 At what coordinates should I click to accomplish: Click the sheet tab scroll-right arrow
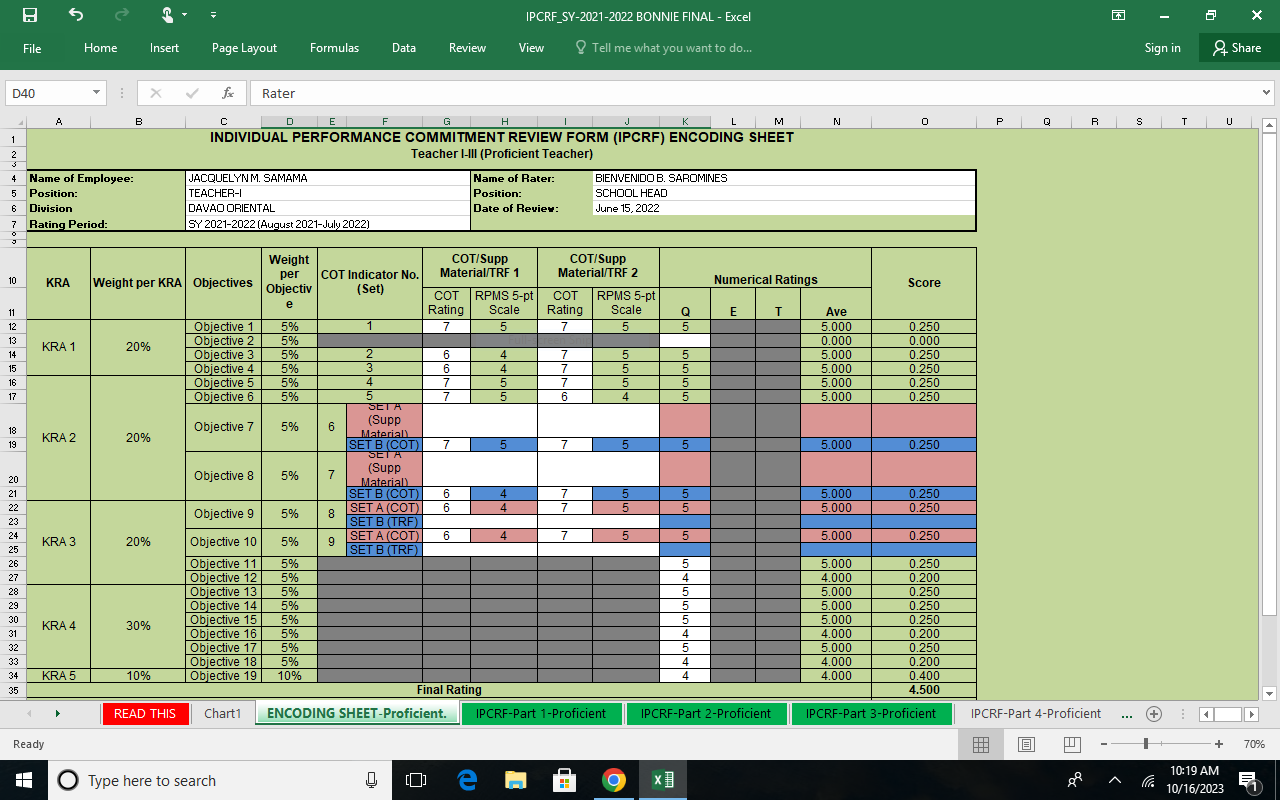pyautogui.click(x=57, y=713)
